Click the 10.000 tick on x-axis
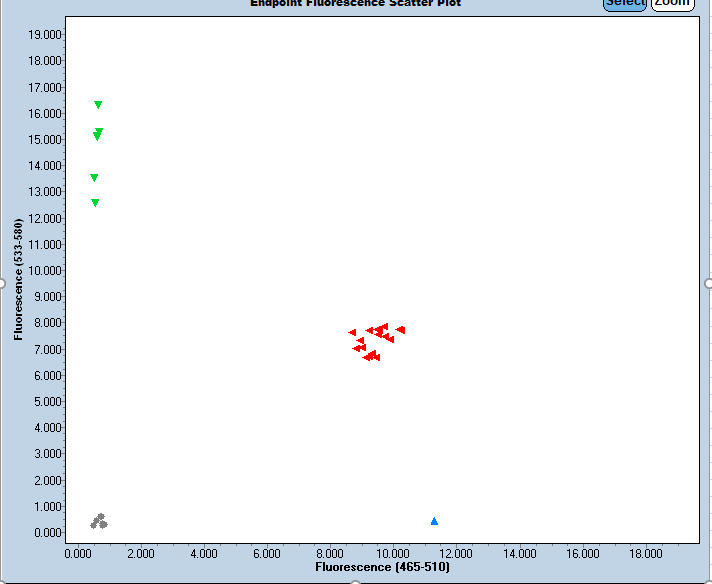This screenshot has height=584, width=712. 393,552
